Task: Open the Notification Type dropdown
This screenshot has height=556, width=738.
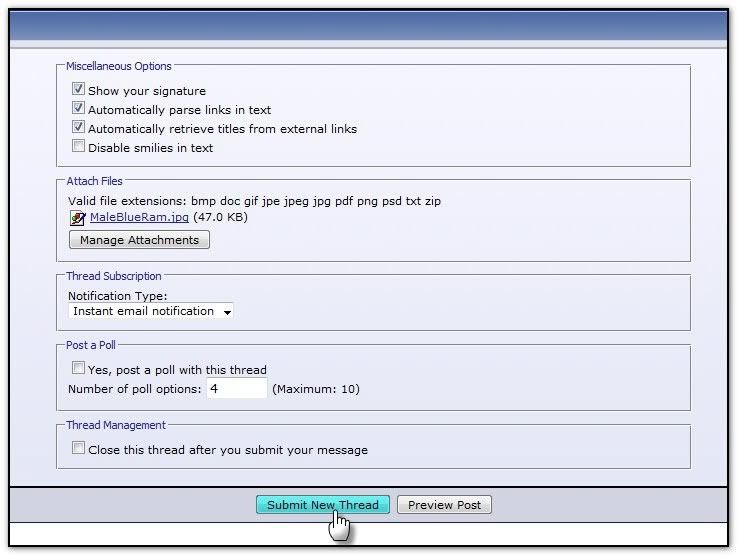Action: tap(151, 311)
